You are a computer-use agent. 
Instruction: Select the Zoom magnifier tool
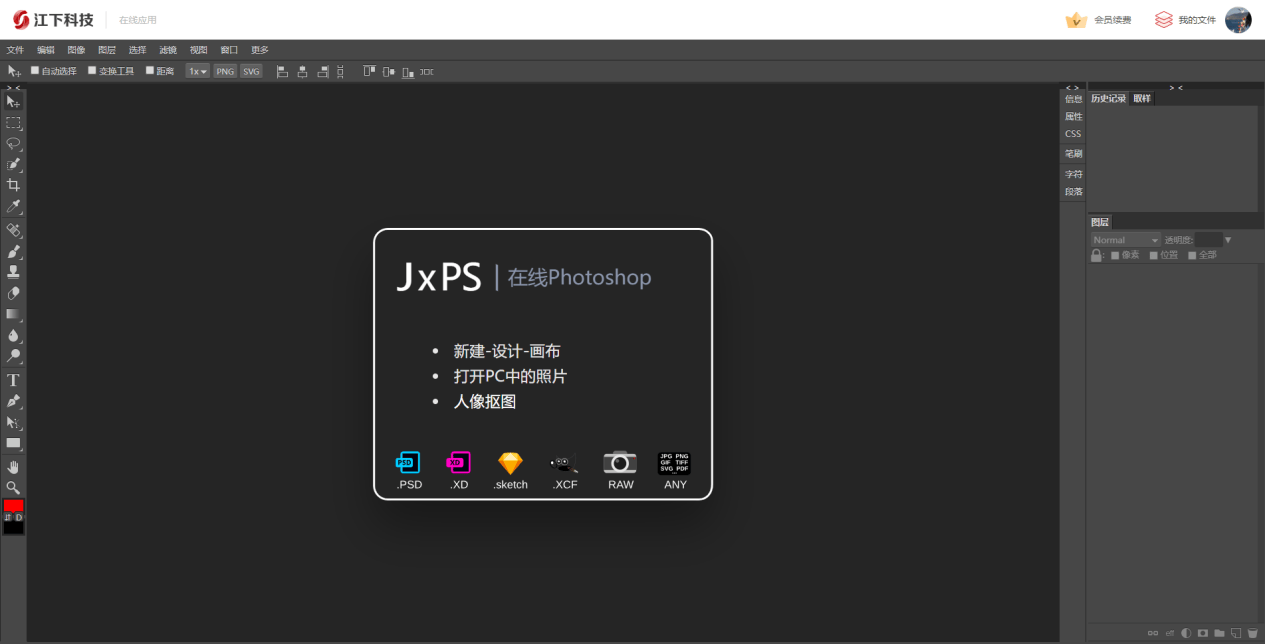pos(13,488)
